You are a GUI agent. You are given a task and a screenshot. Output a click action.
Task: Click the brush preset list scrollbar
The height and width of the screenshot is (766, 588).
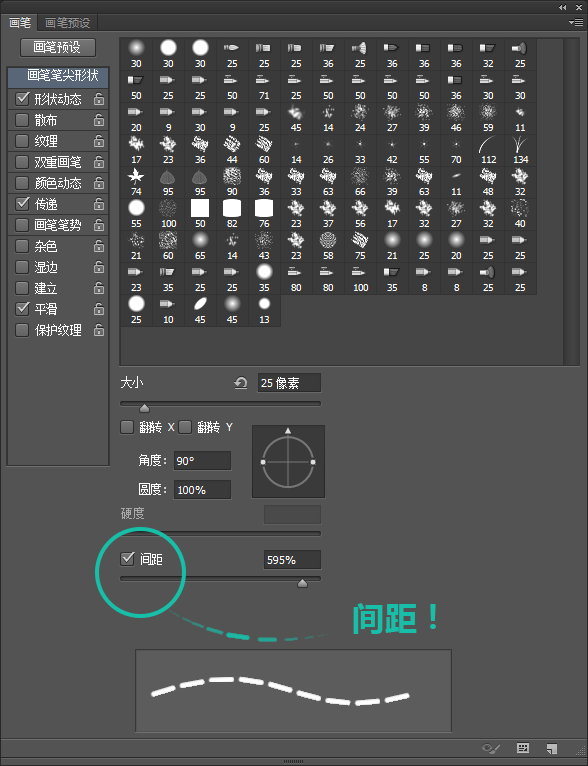571,201
